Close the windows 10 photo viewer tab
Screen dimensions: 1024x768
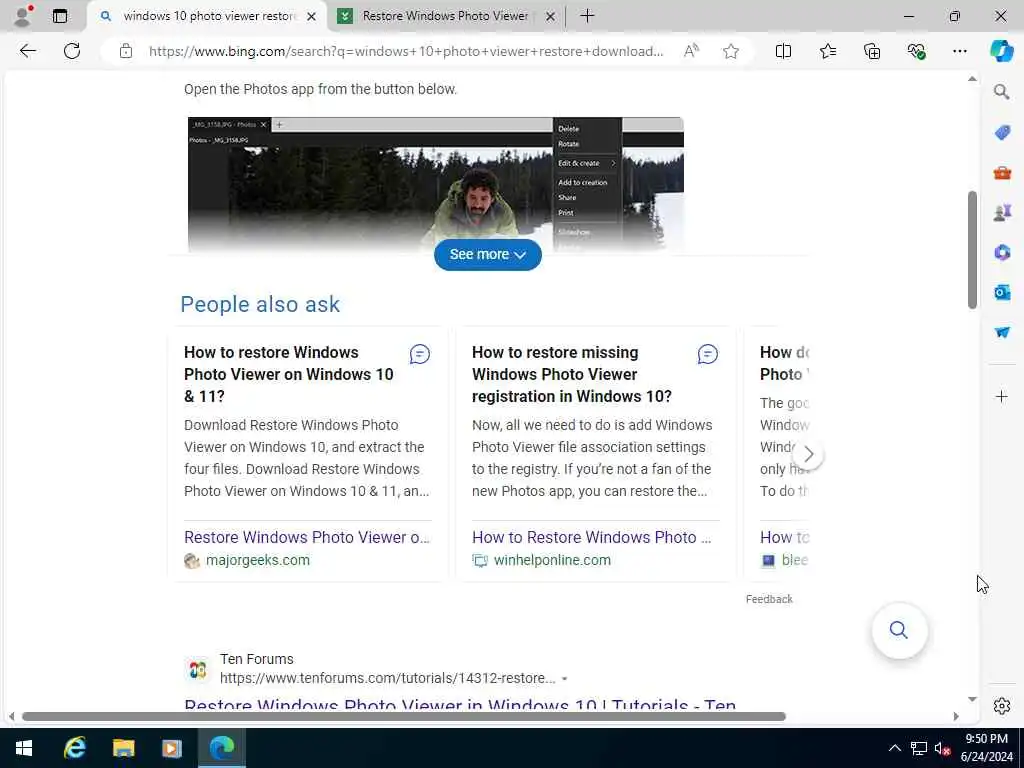click(x=312, y=16)
